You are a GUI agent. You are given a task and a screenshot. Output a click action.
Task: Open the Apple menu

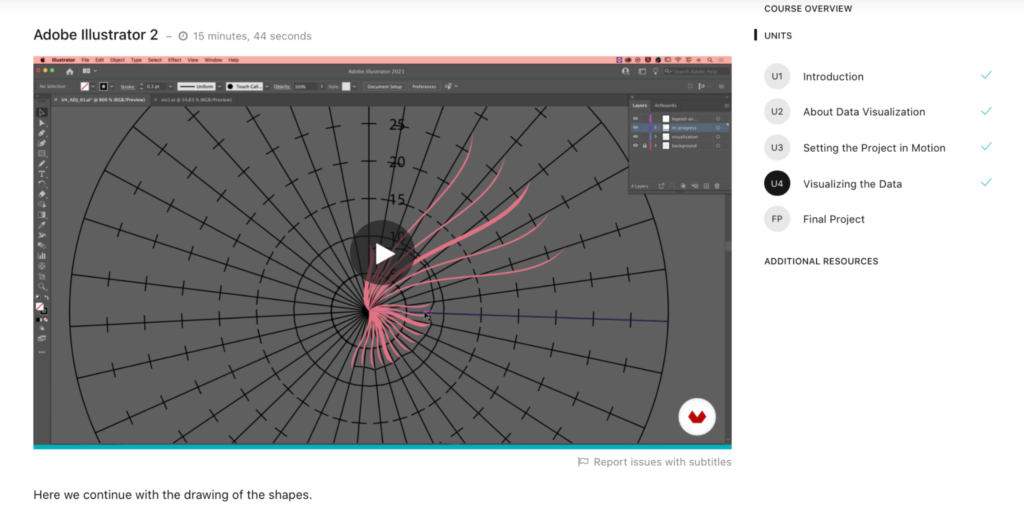[x=42, y=60]
